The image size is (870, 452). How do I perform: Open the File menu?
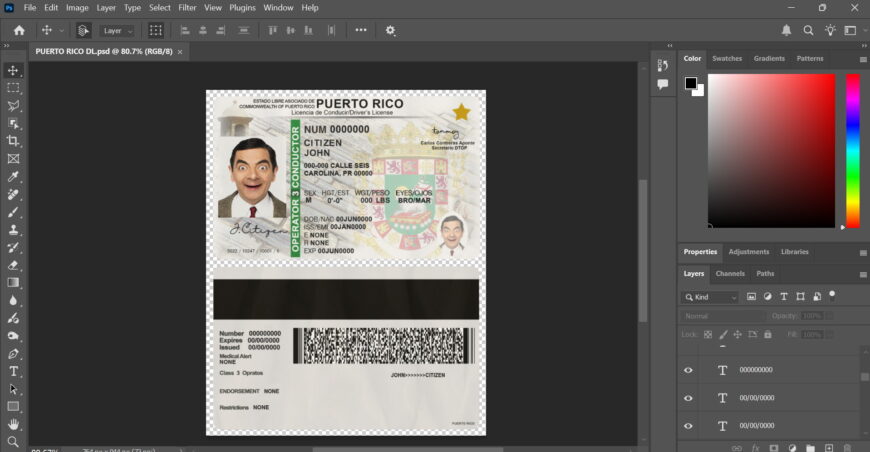tap(30, 8)
